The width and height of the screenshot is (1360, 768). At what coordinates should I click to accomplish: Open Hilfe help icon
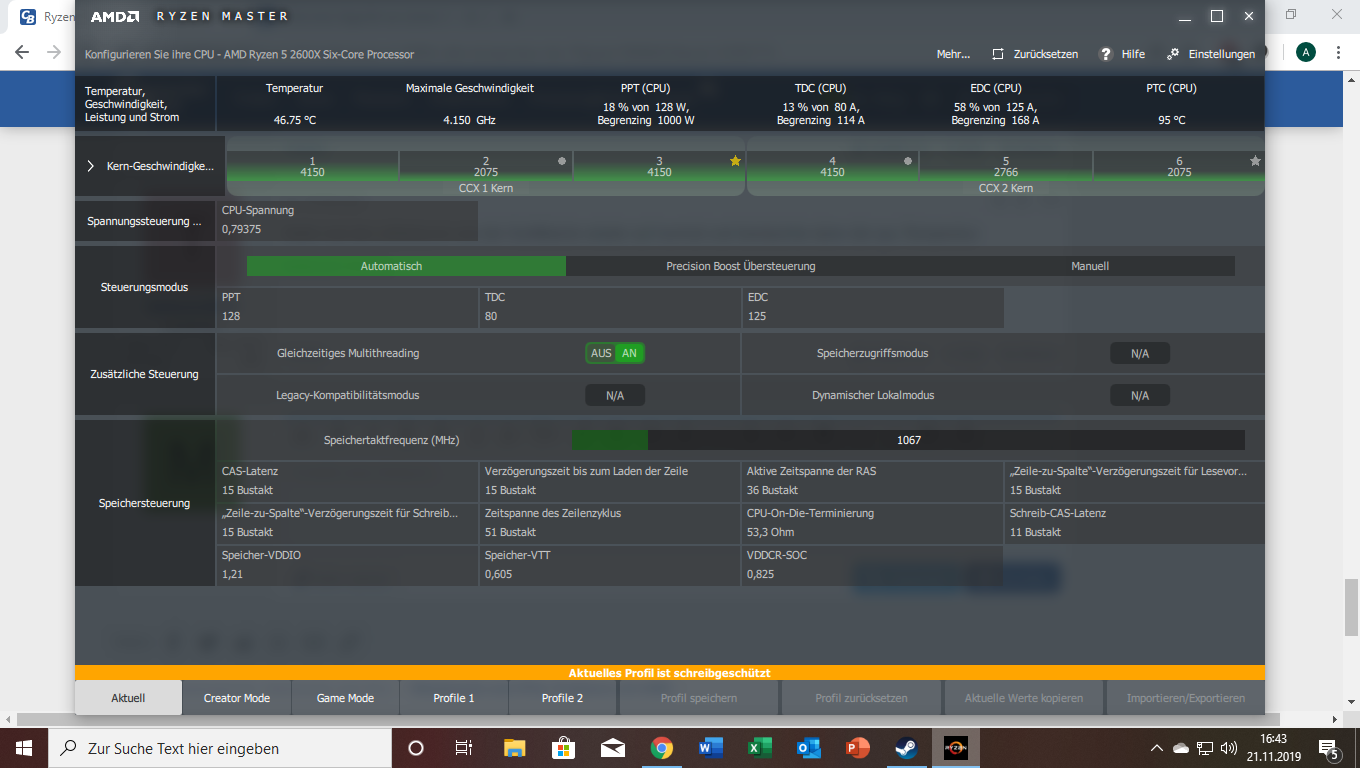click(1106, 54)
